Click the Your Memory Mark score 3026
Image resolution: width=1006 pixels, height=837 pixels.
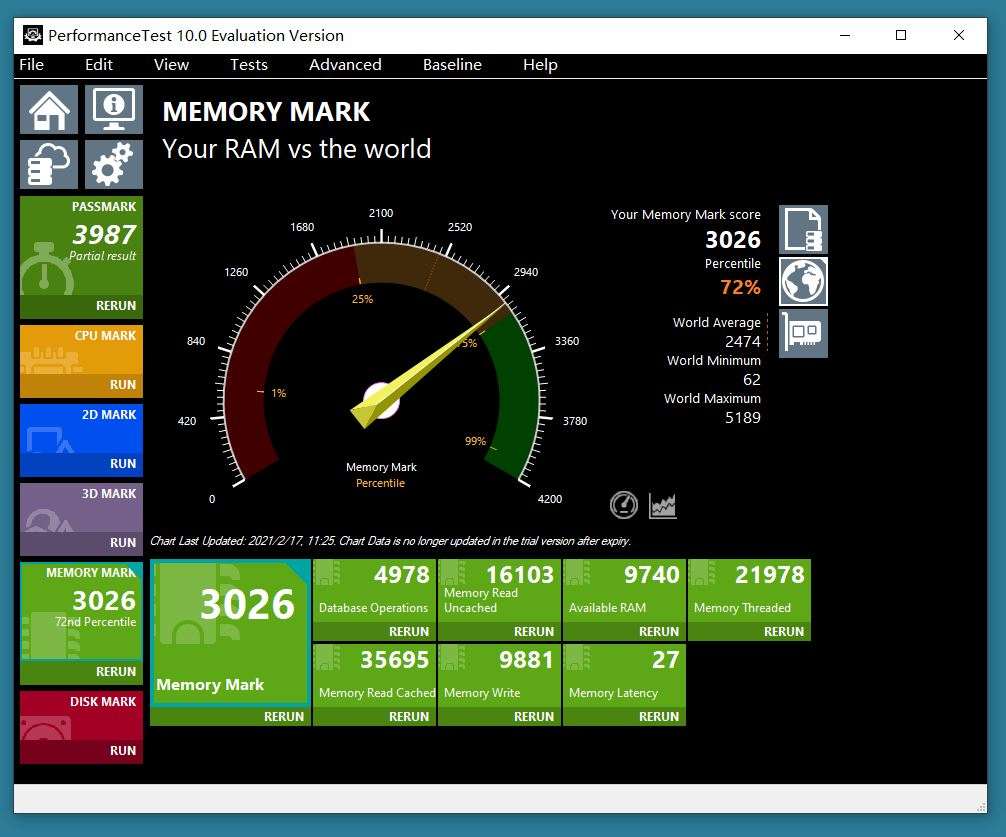(733, 239)
